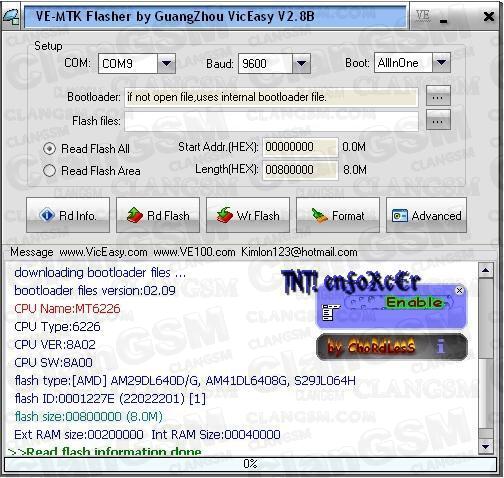Click the downloading bootloader files line

point(100,273)
